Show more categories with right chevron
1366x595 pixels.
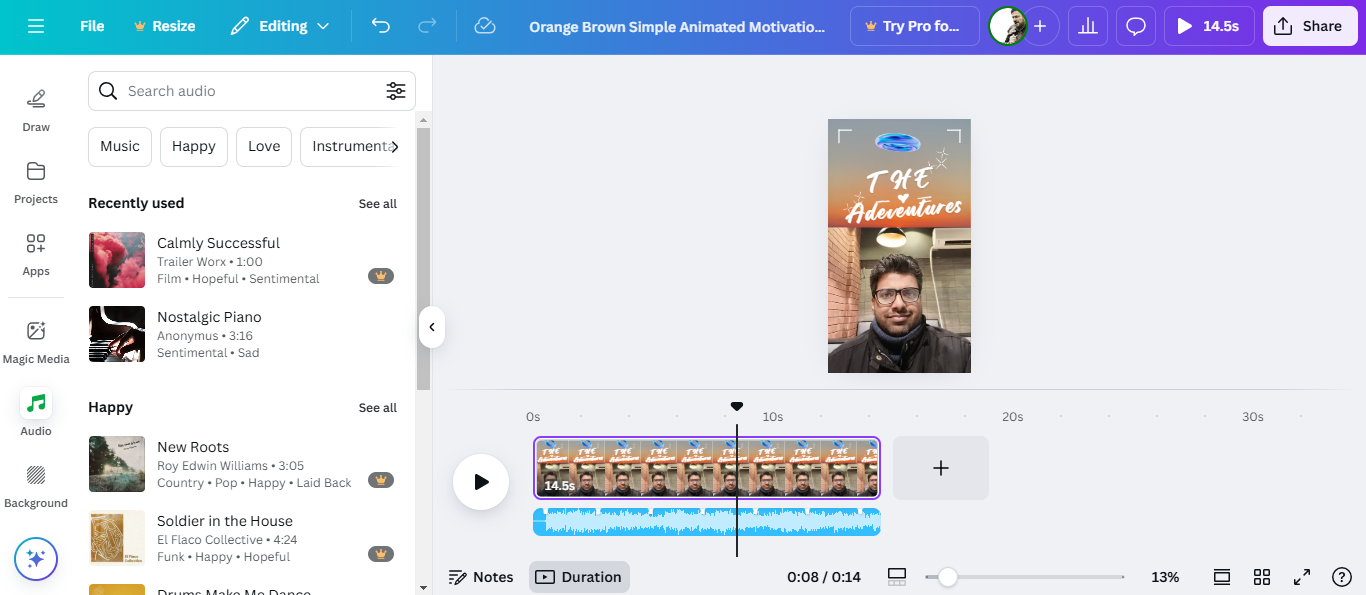click(395, 146)
